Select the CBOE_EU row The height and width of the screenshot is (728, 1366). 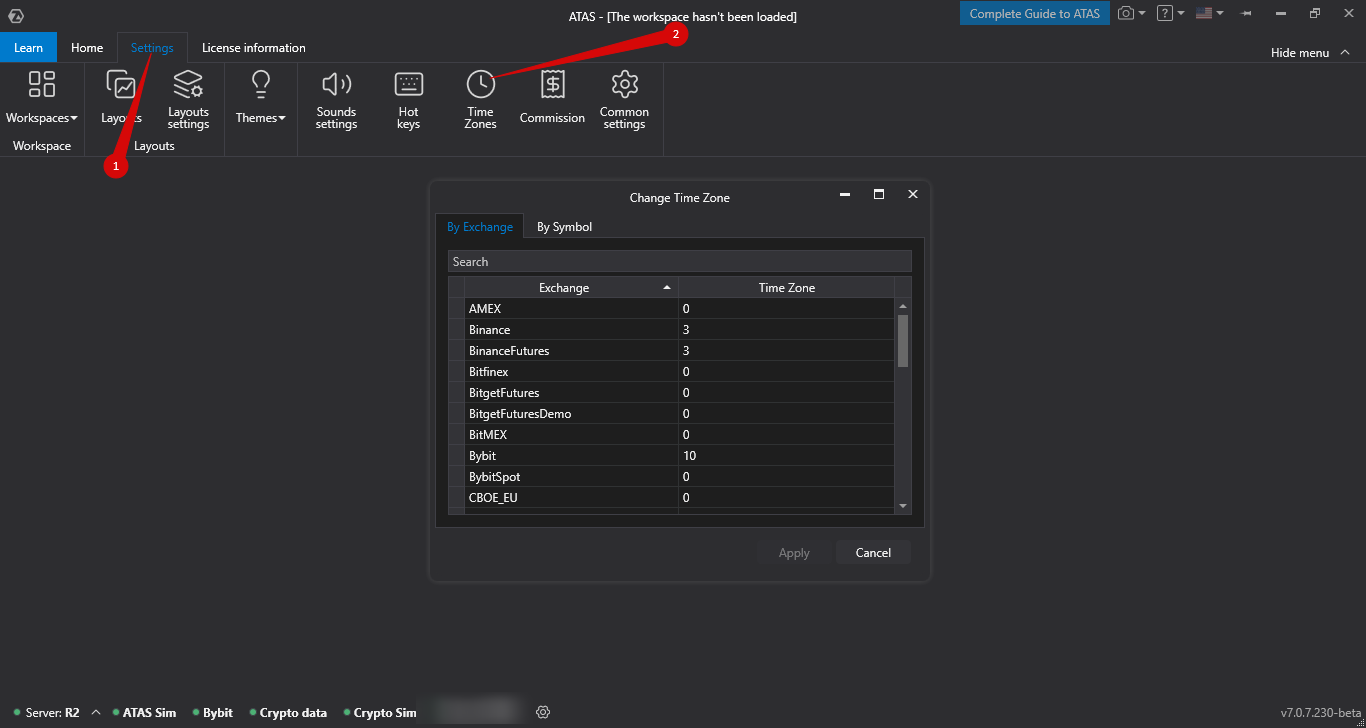[x=672, y=497]
